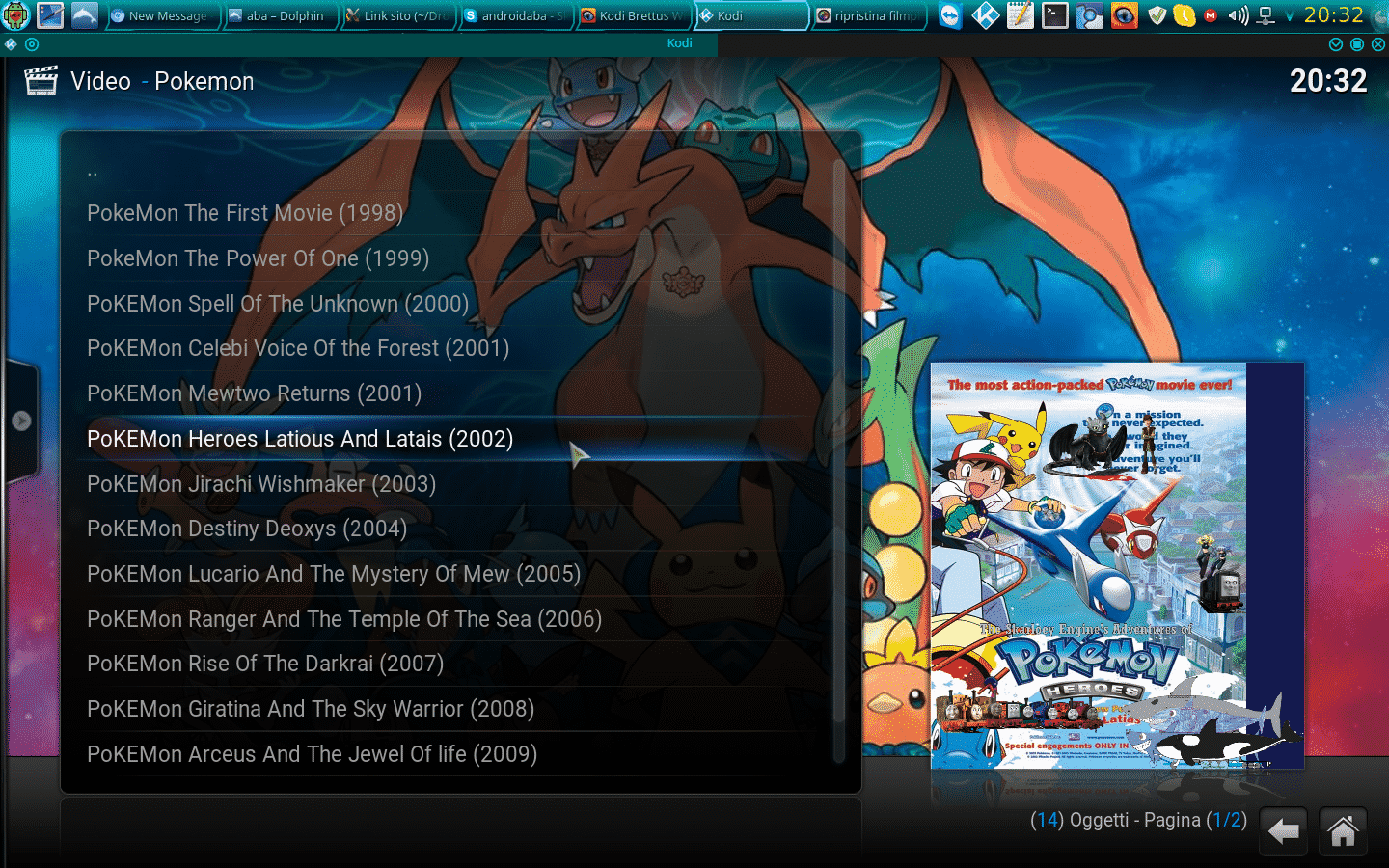Open the eye image viewer shortcut

[x=1124, y=15]
